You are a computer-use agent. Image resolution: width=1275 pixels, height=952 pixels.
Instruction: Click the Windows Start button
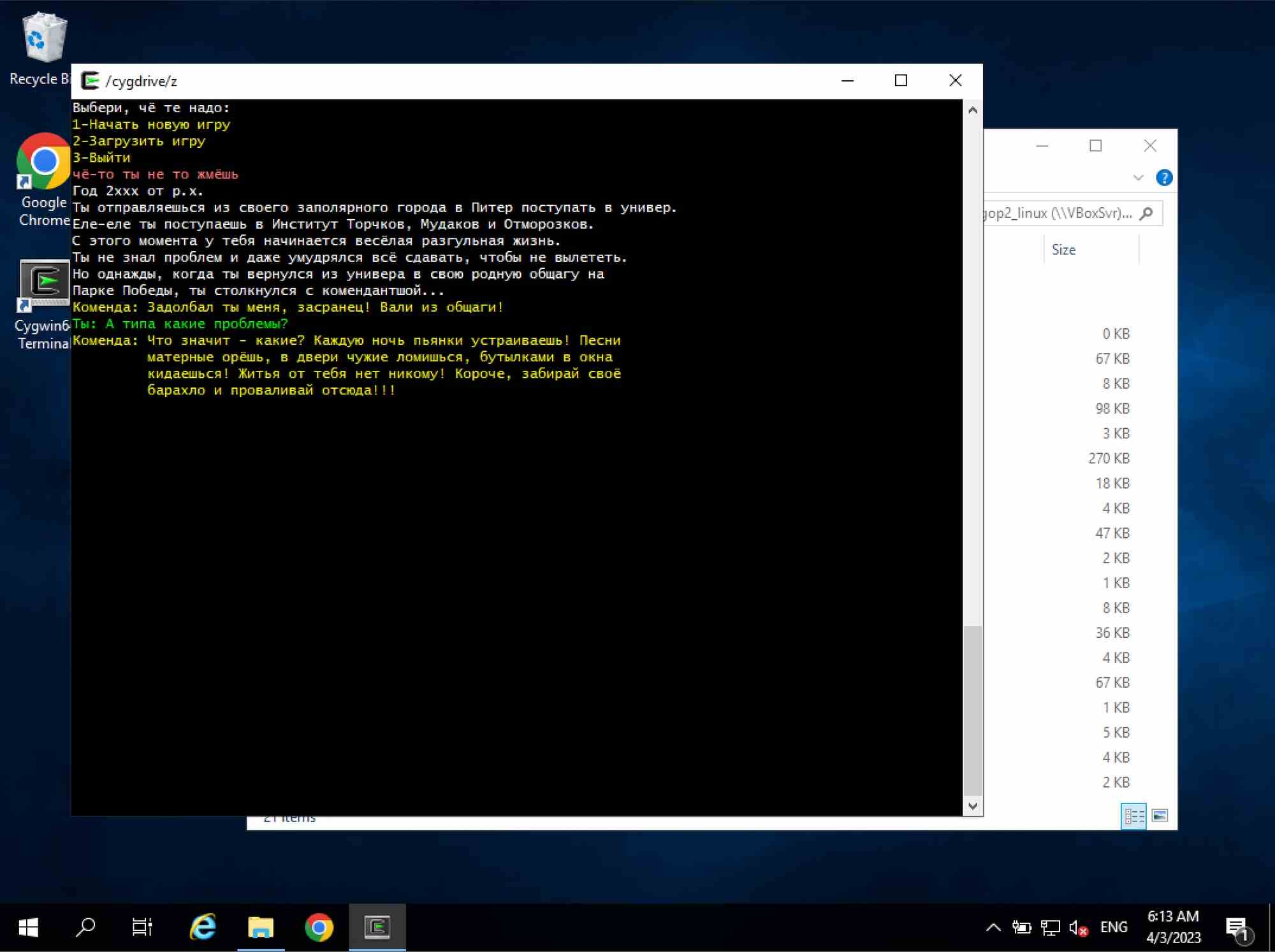click(29, 927)
